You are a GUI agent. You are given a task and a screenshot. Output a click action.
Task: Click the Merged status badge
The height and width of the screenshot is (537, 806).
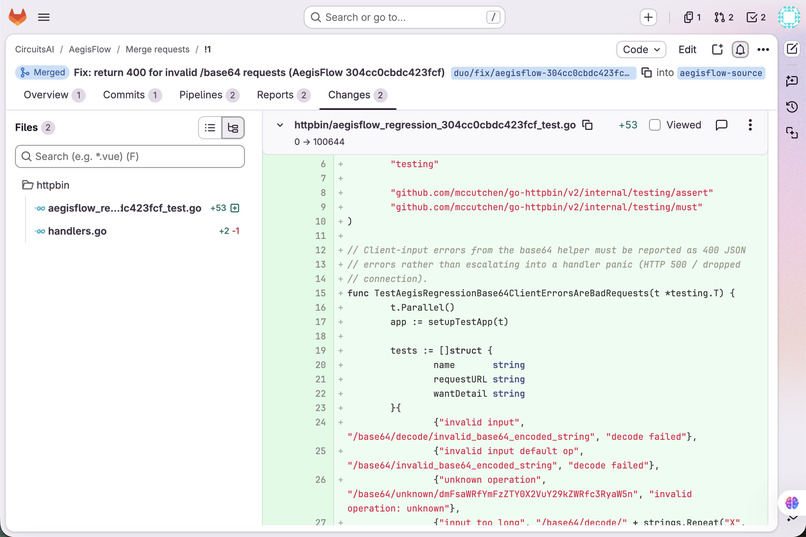(42, 72)
